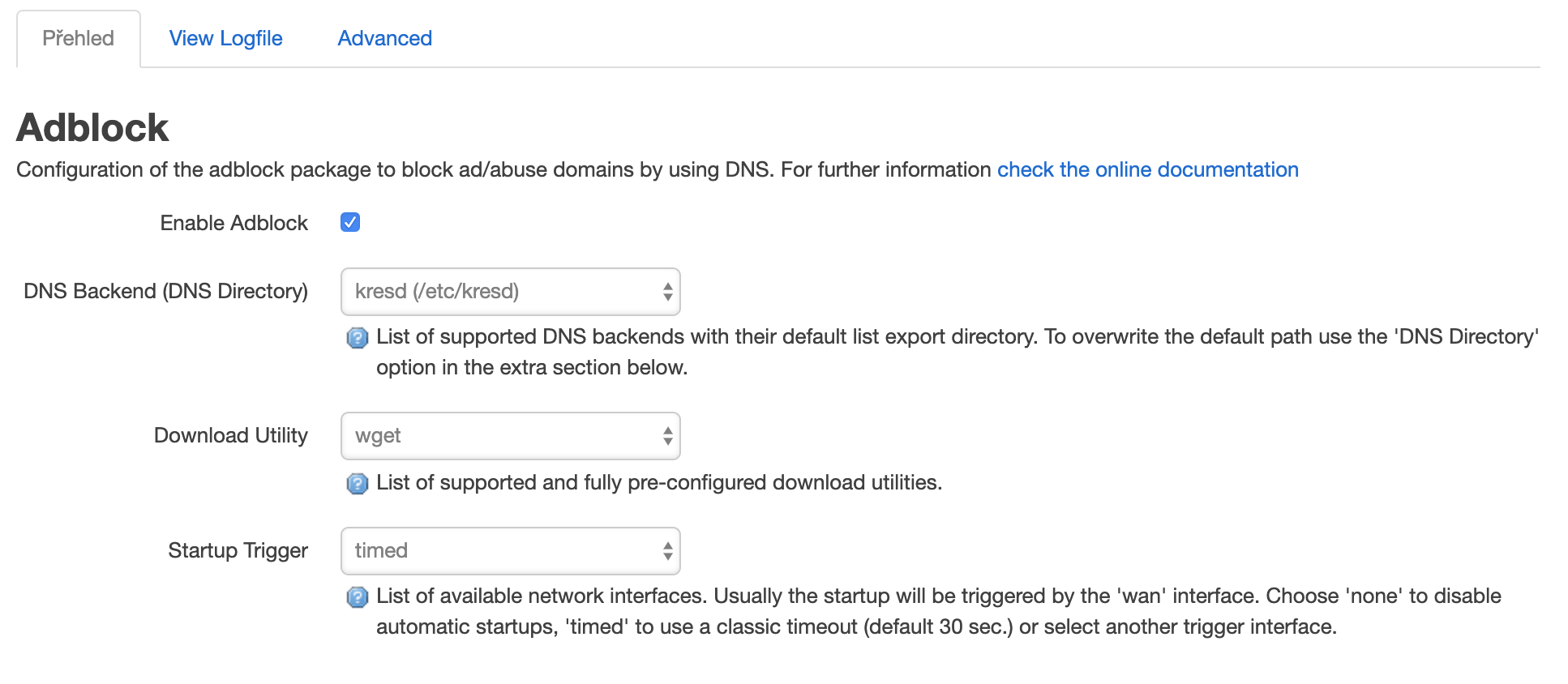Click the help icon below Startup Trigger
This screenshot has width=1568, height=684.
pyautogui.click(x=357, y=597)
